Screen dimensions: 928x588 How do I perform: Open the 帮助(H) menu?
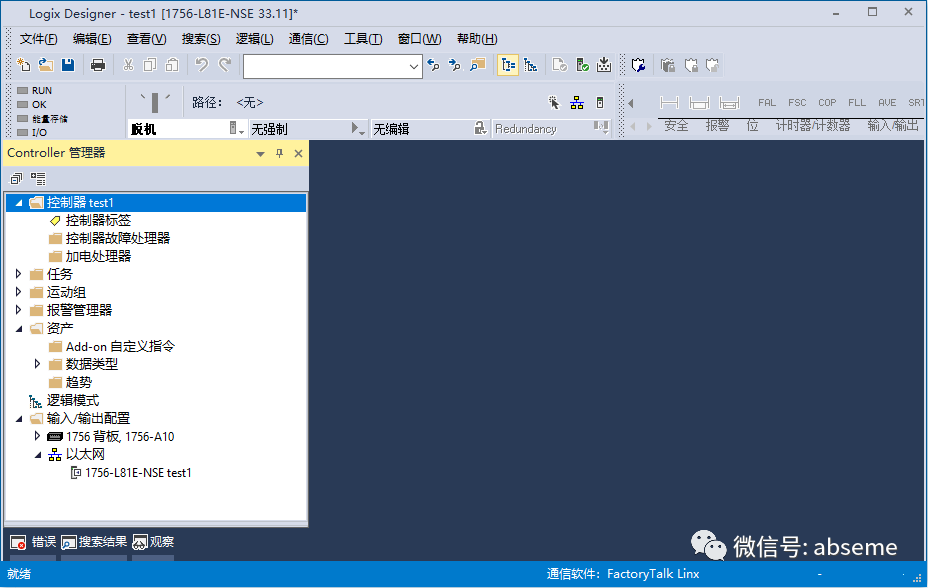[477, 39]
